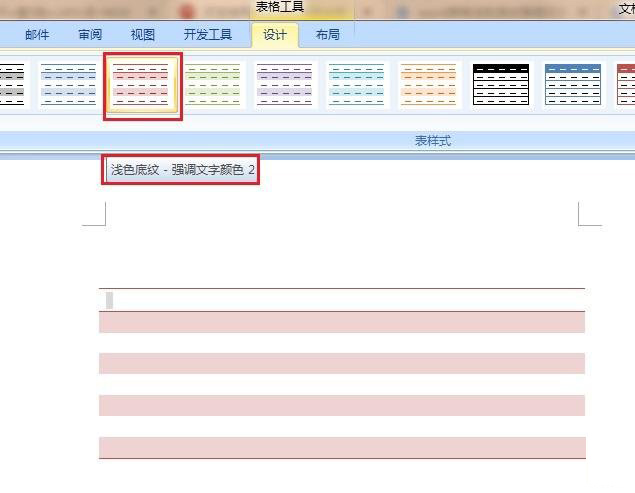Open the 布局 table tools tab
The width and height of the screenshot is (635, 493).
[x=328, y=35]
